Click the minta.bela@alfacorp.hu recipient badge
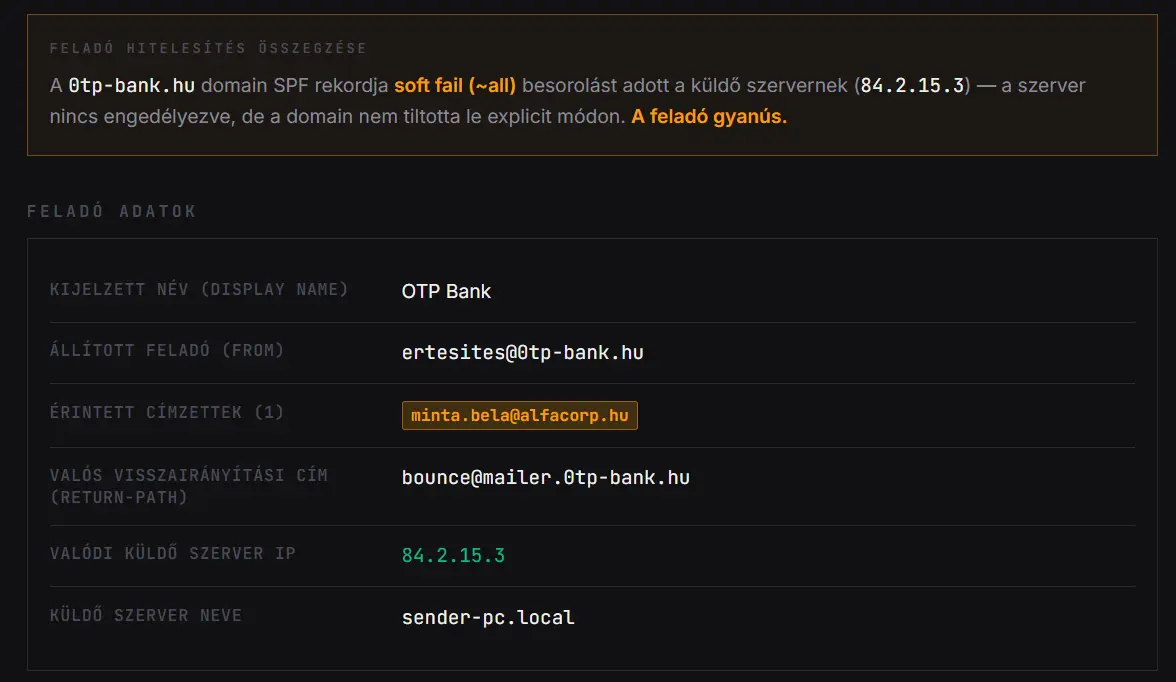This screenshot has width=1176, height=682. [x=519, y=415]
